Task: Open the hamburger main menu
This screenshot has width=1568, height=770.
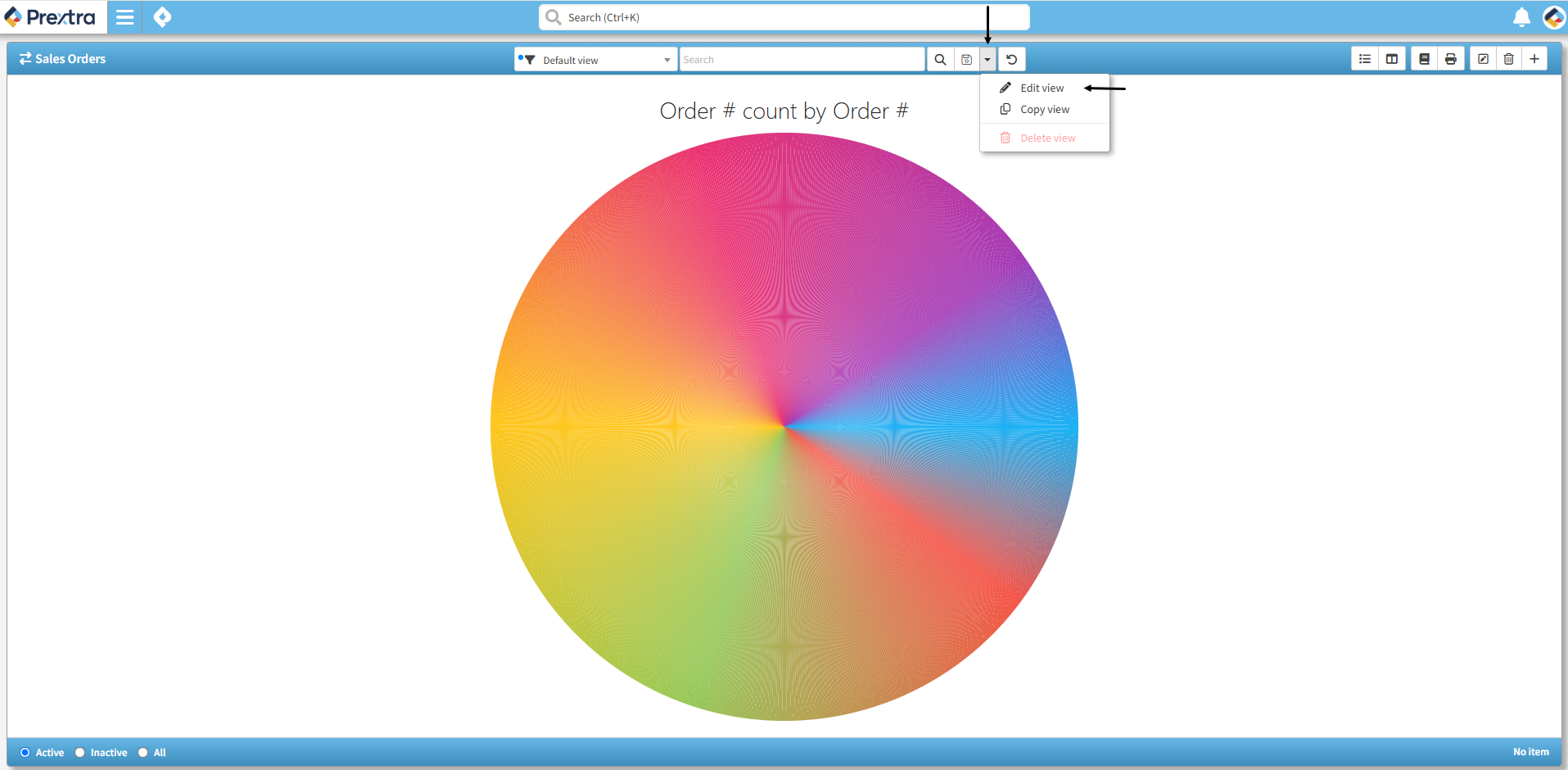Action: (124, 17)
